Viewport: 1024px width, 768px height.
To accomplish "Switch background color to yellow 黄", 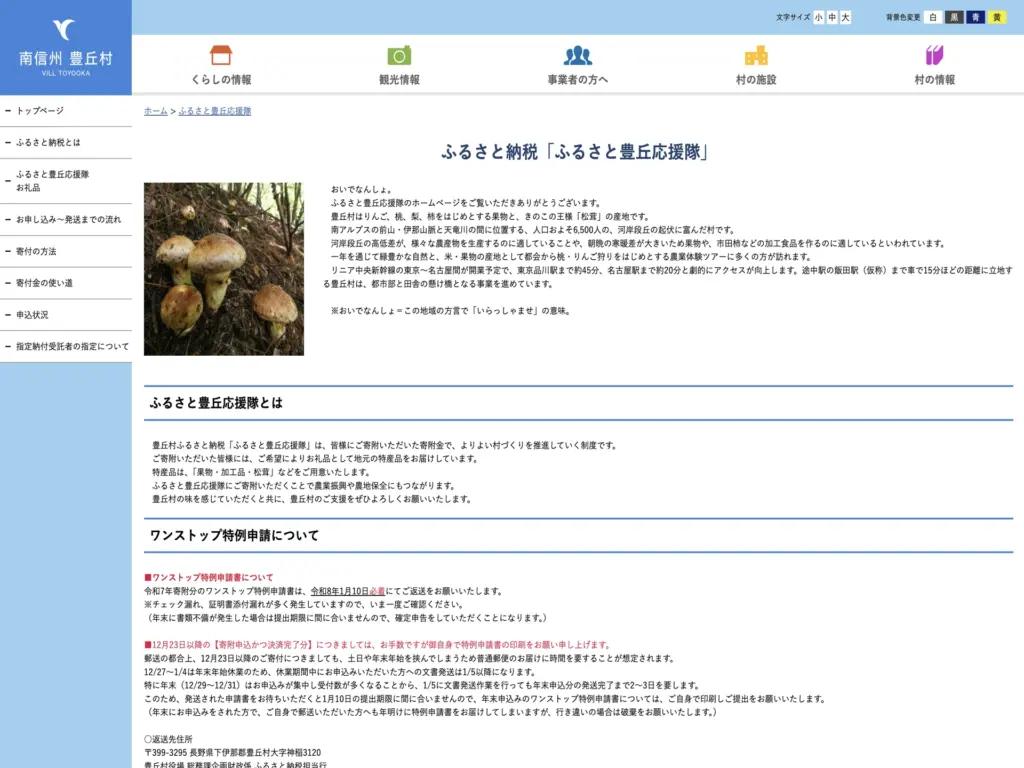I will click(997, 18).
